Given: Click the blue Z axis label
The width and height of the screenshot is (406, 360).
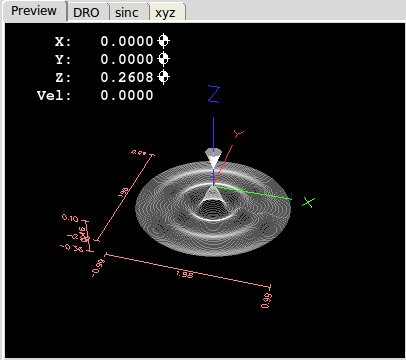Looking at the screenshot, I should click(x=214, y=94).
